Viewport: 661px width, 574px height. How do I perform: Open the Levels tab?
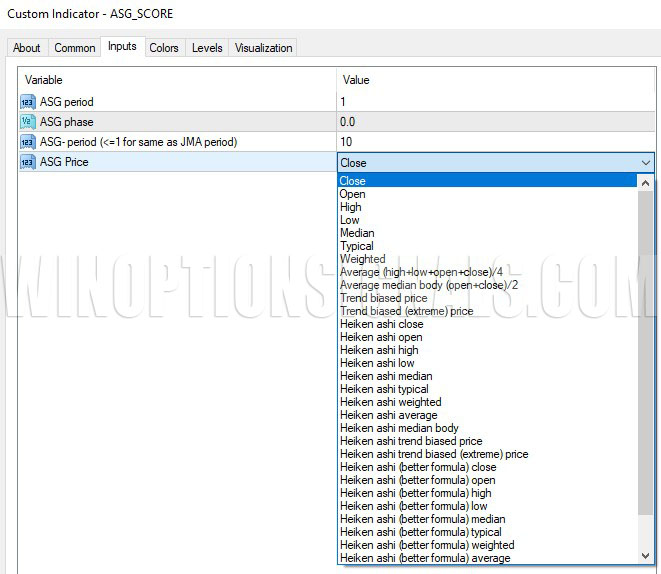click(207, 48)
